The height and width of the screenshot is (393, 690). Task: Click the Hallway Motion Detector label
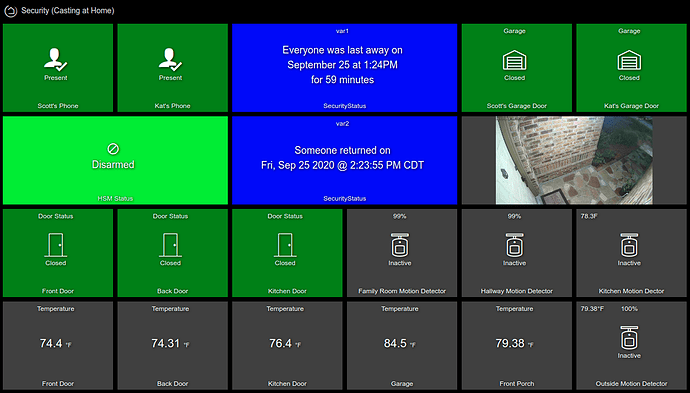(517, 291)
